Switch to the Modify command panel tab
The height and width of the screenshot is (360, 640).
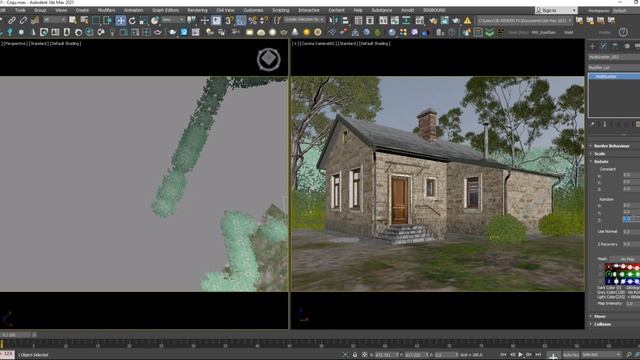[x=604, y=47]
